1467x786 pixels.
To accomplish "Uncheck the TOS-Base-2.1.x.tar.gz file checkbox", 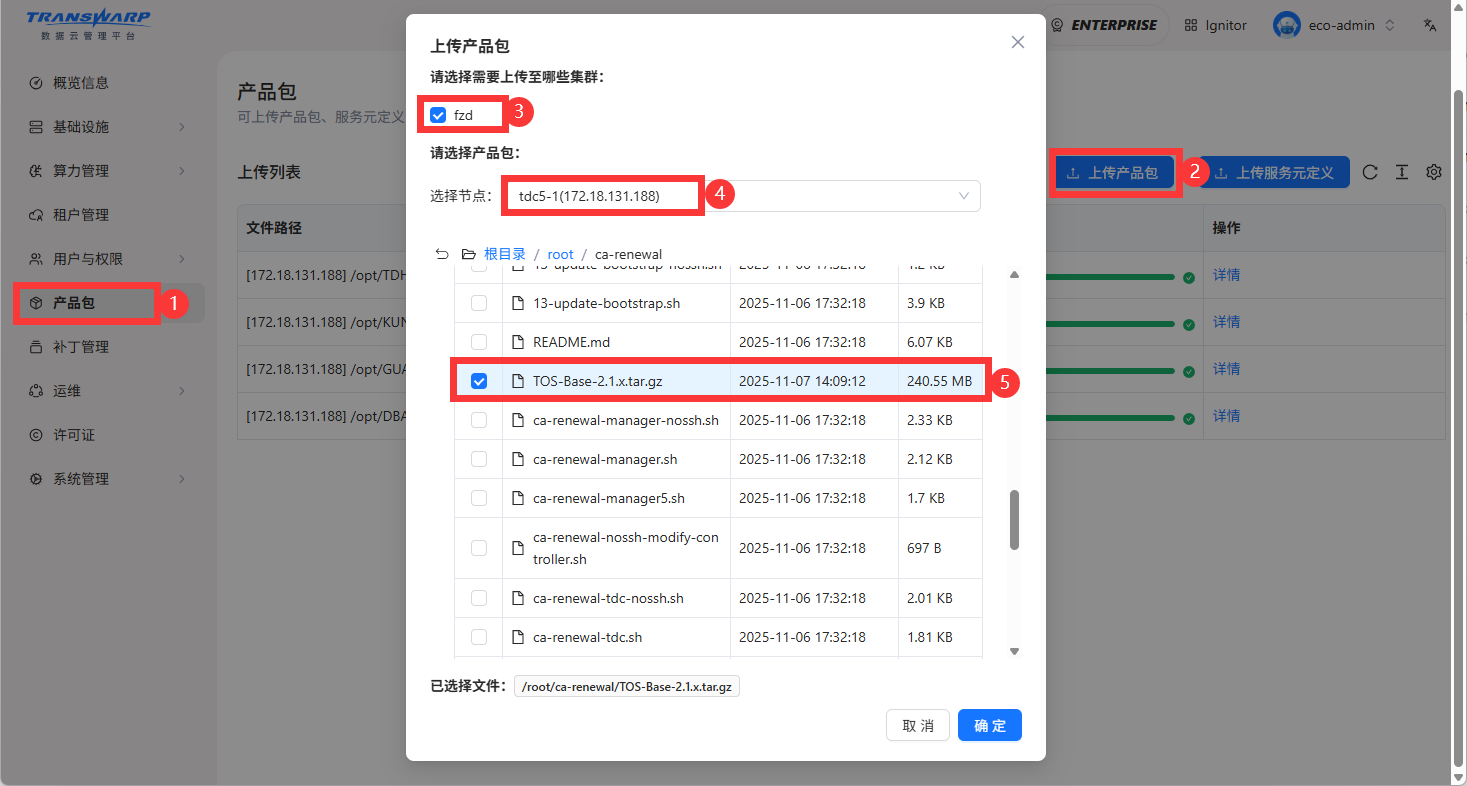I will (x=479, y=381).
